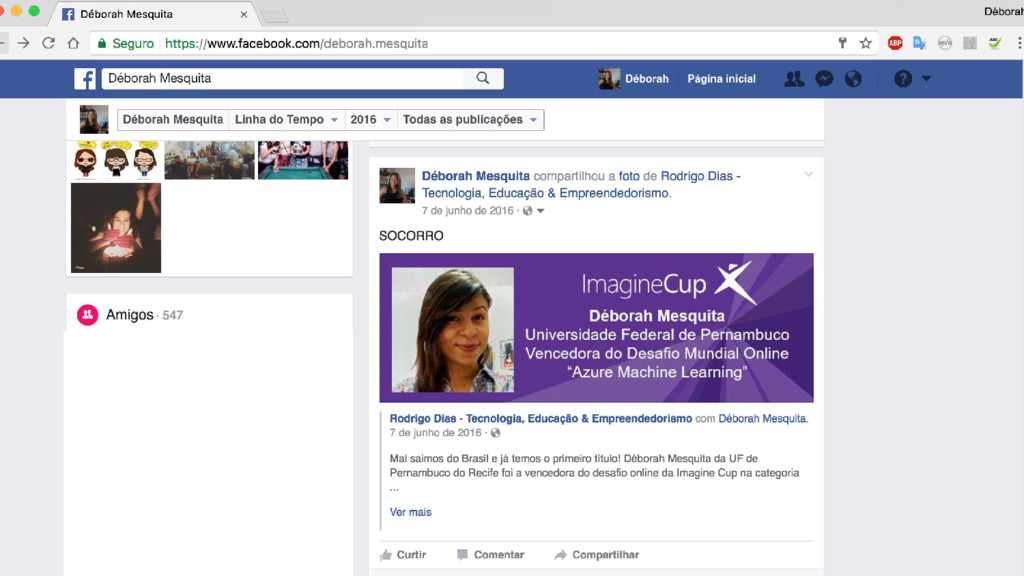1024x576 pixels.
Task: Click the round gray extension icon
Action: coord(945,43)
